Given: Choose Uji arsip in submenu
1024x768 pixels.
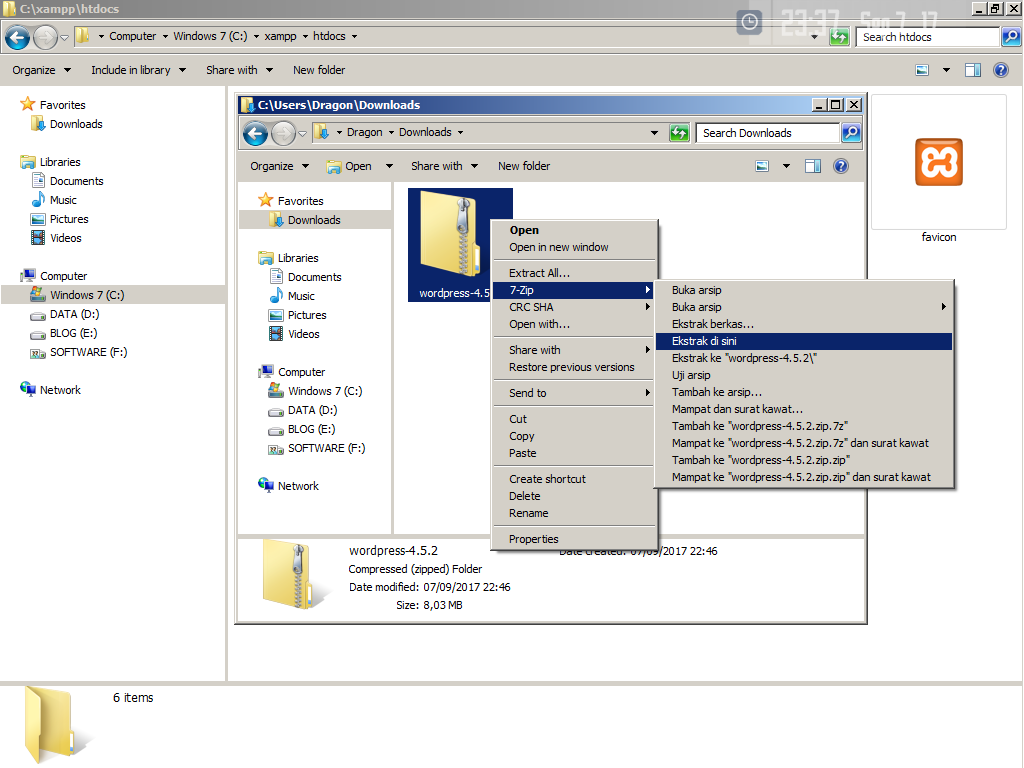Looking at the screenshot, I should point(803,375).
